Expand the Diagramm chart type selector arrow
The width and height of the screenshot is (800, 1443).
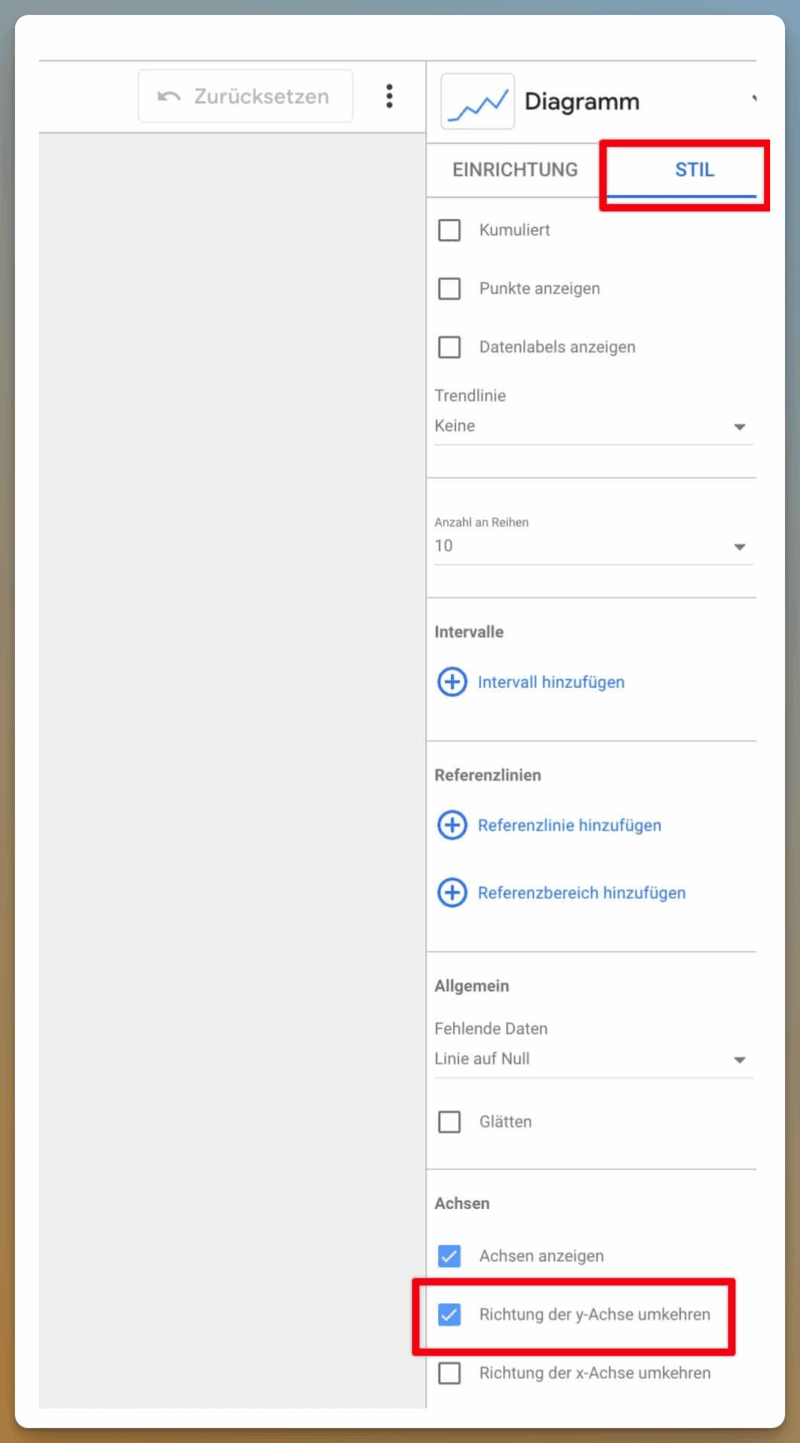pos(753,99)
